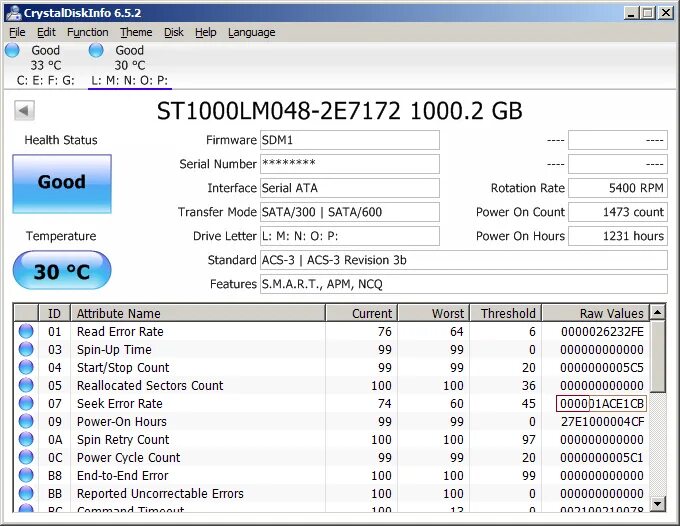680x526 pixels.
Task: Click the status orb for Seek Error Rate
Action: click(26, 403)
